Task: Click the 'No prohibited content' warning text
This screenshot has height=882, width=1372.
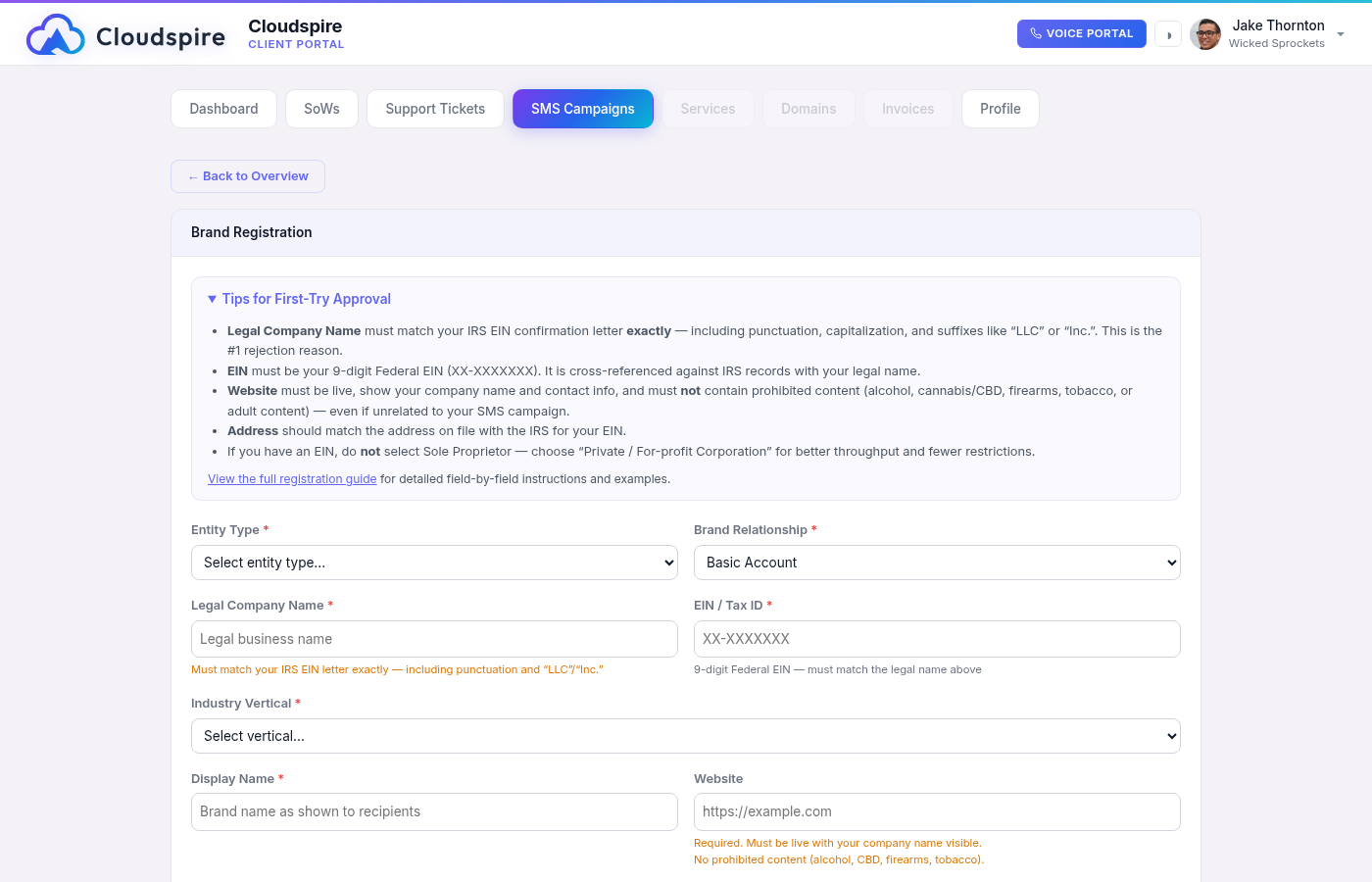Action: pyautogui.click(x=839, y=859)
